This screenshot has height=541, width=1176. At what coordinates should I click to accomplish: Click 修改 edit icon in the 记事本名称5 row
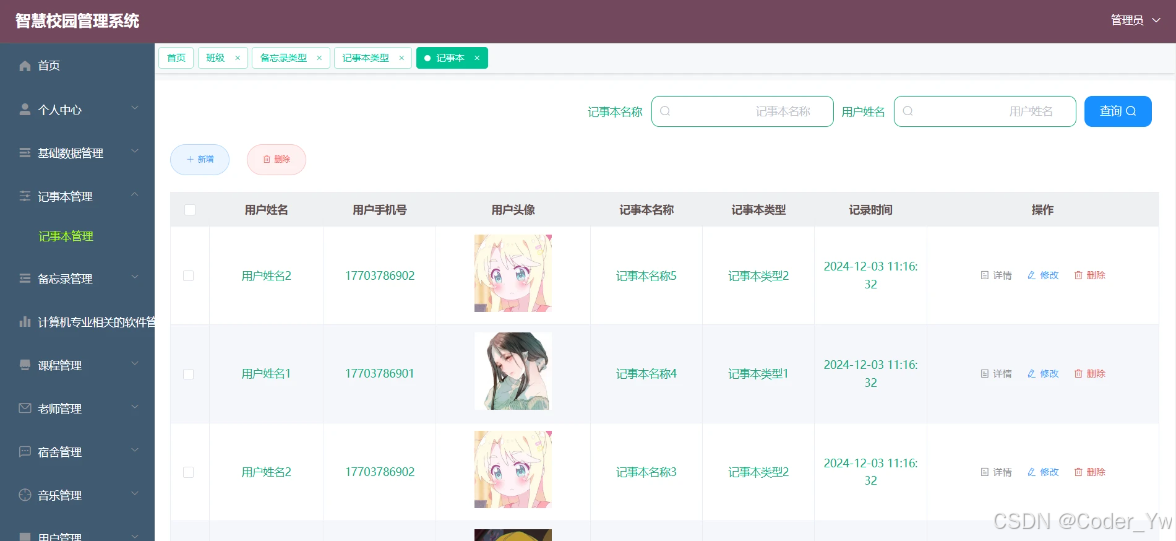(1031, 275)
